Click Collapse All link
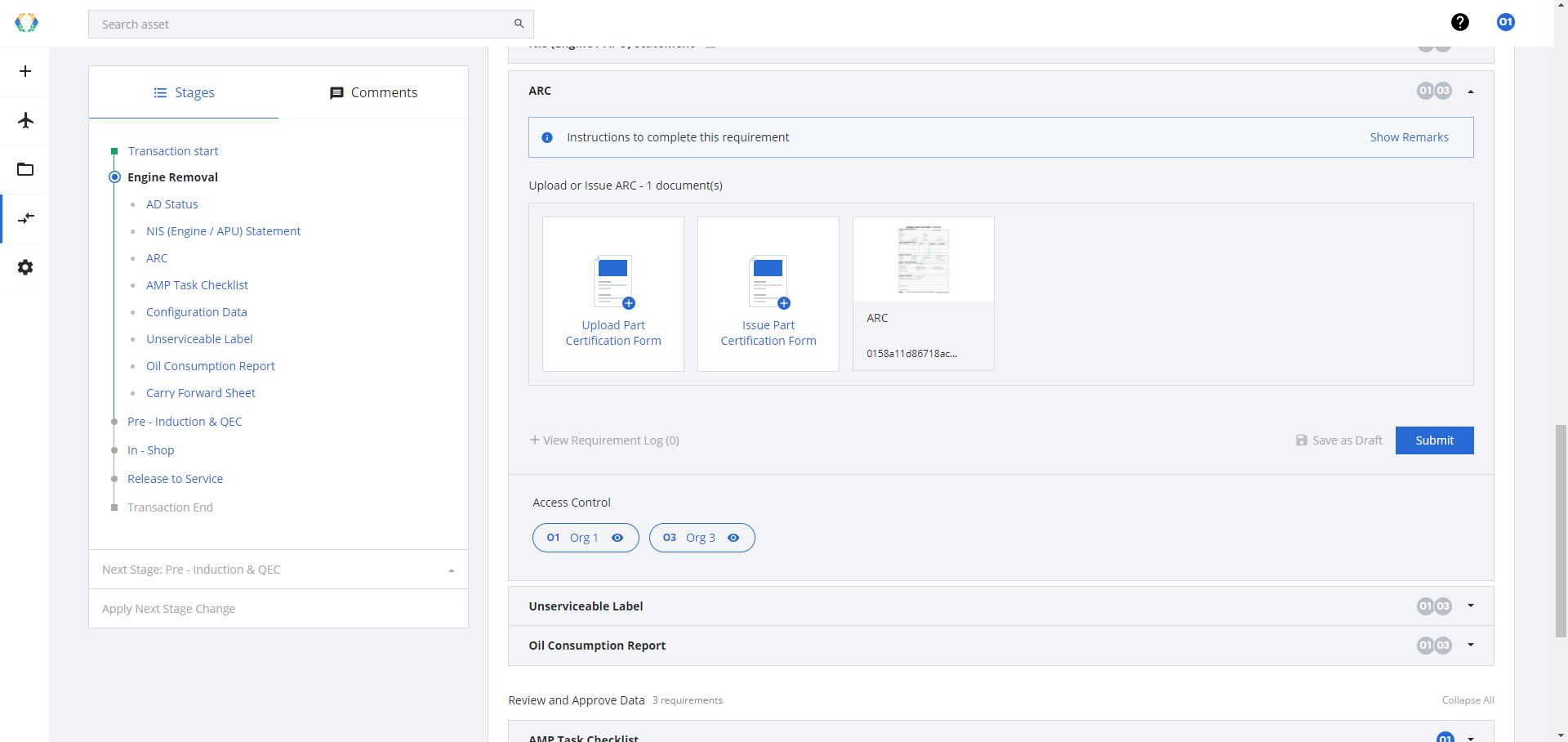 pyautogui.click(x=1468, y=700)
